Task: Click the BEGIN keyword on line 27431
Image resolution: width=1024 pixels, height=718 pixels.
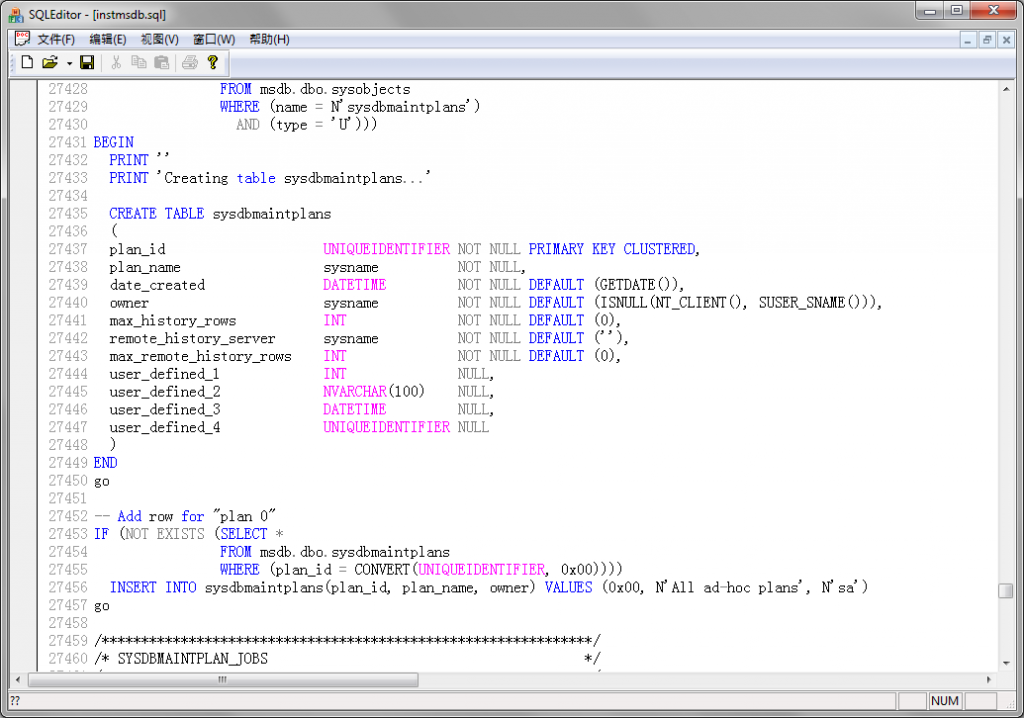Action: point(114,142)
